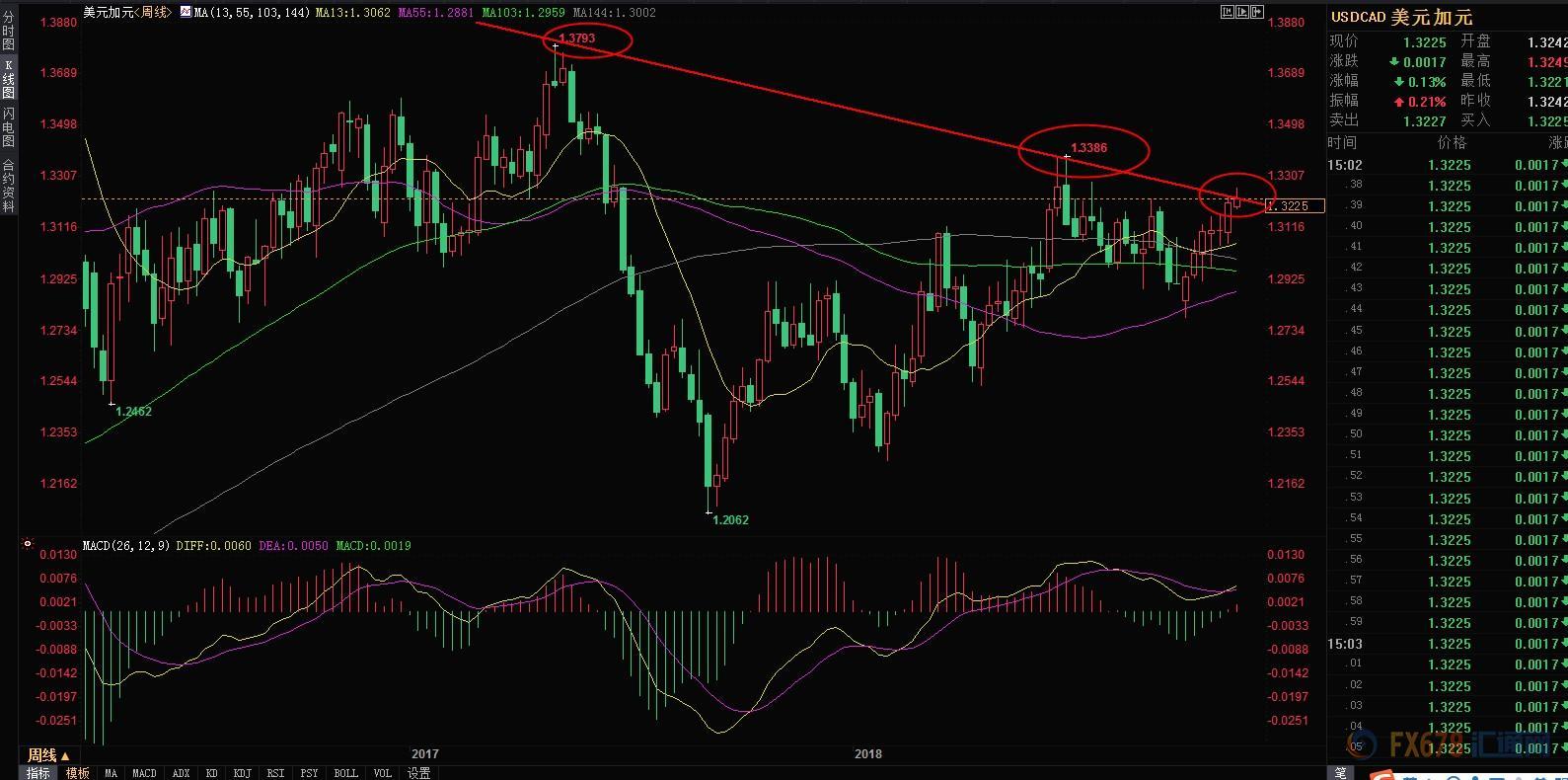Click the 2018 timeline year label
1568x780 pixels.
pyautogui.click(x=868, y=754)
